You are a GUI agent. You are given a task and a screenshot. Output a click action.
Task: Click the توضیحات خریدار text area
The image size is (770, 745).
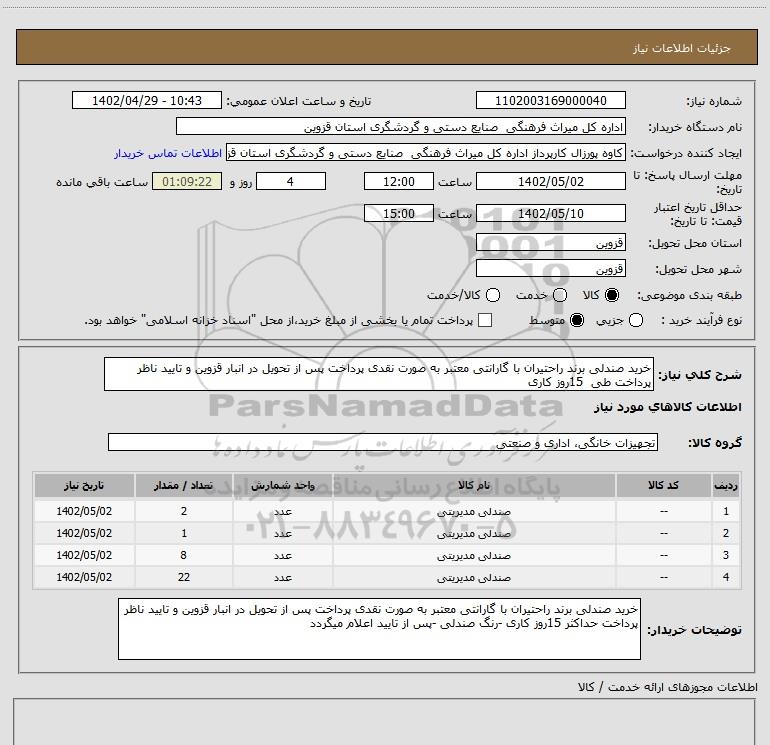[379, 629]
